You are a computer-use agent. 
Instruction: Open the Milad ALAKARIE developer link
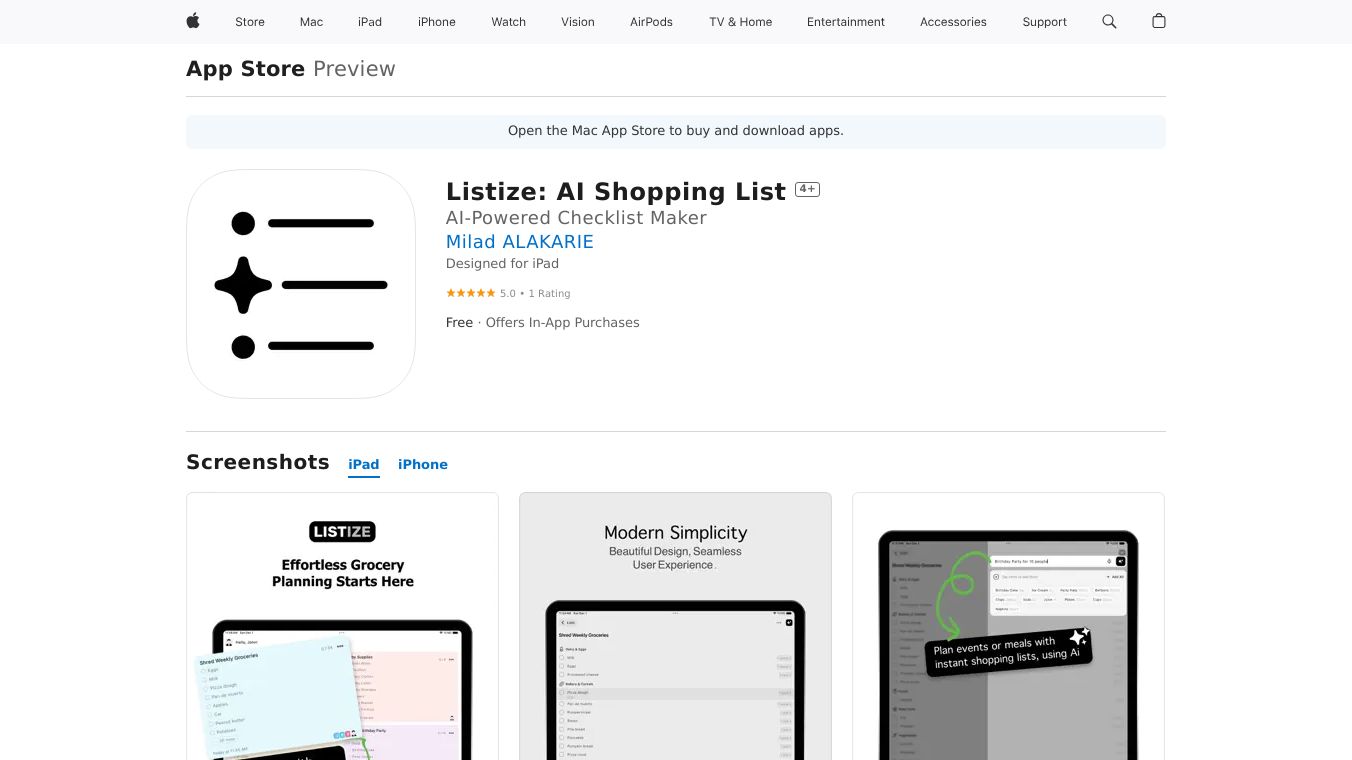point(520,242)
